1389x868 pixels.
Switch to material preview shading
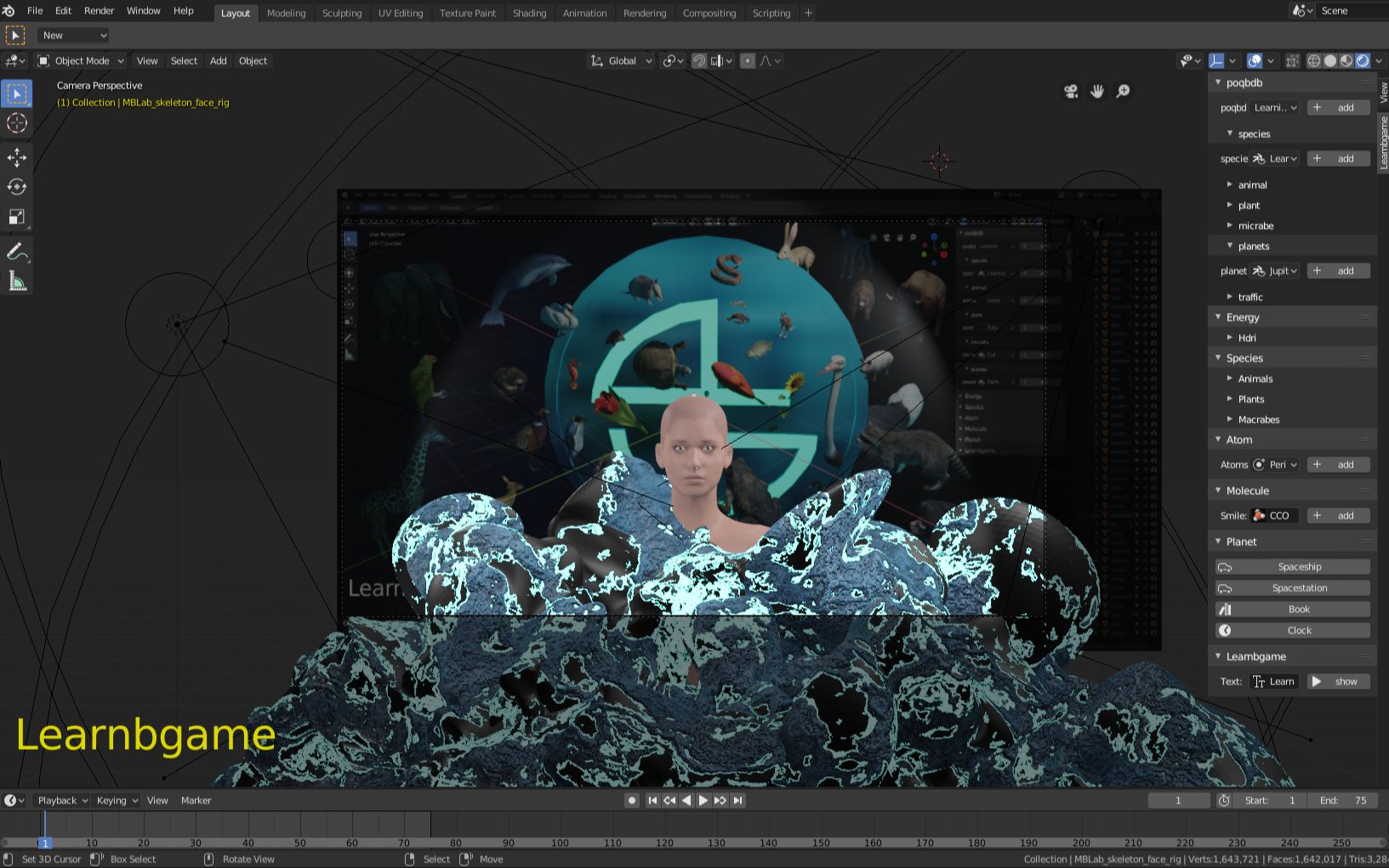click(x=1346, y=60)
